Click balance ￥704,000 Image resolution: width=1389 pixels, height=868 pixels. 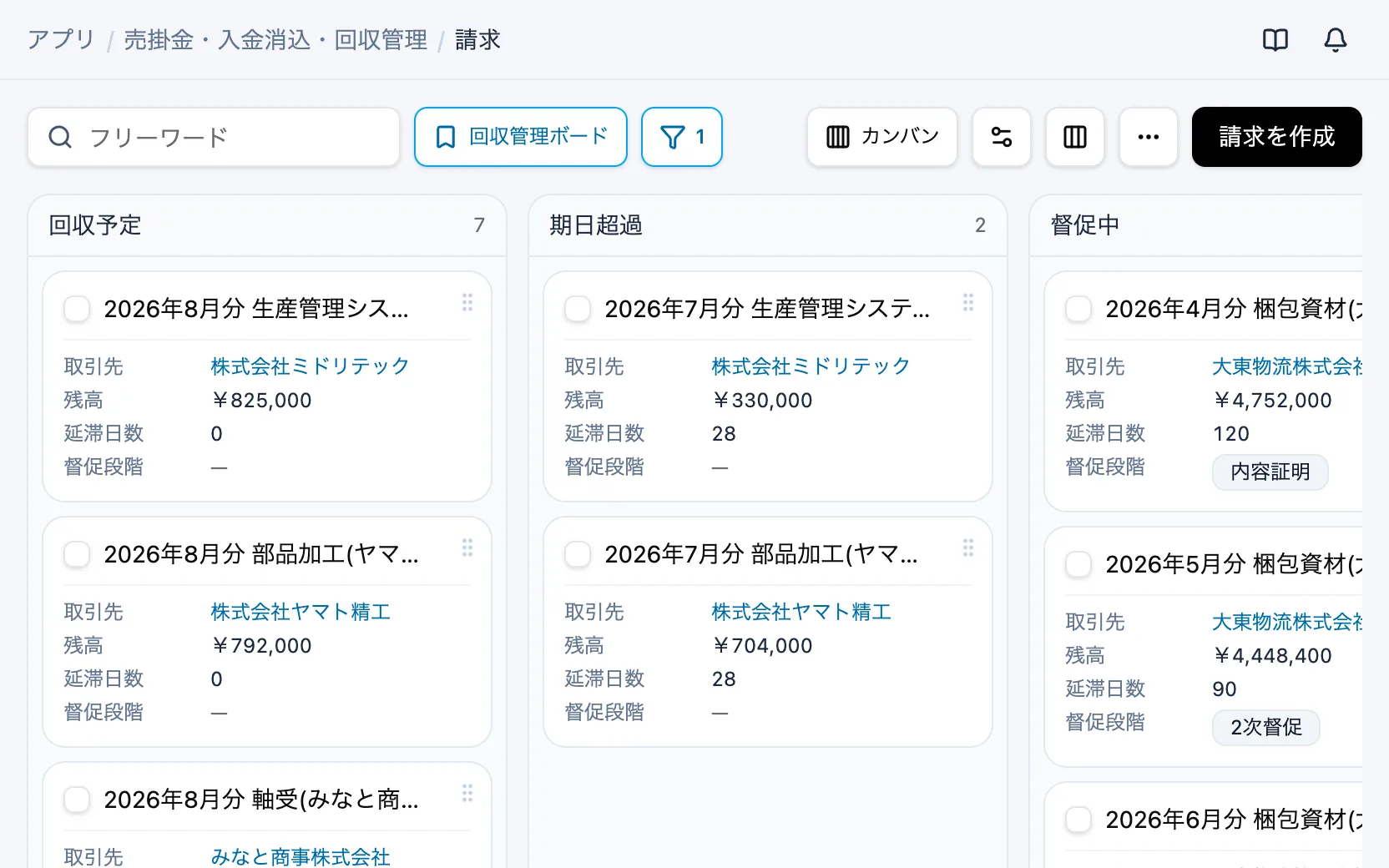[x=762, y=646]
